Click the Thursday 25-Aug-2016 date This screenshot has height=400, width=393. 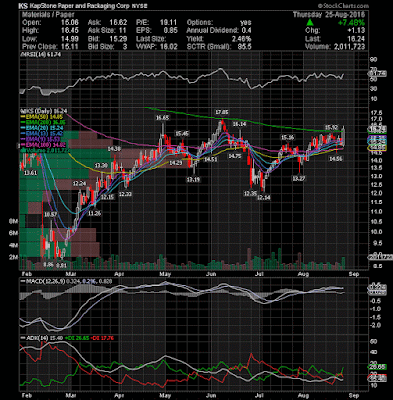(x=329, y=15)
